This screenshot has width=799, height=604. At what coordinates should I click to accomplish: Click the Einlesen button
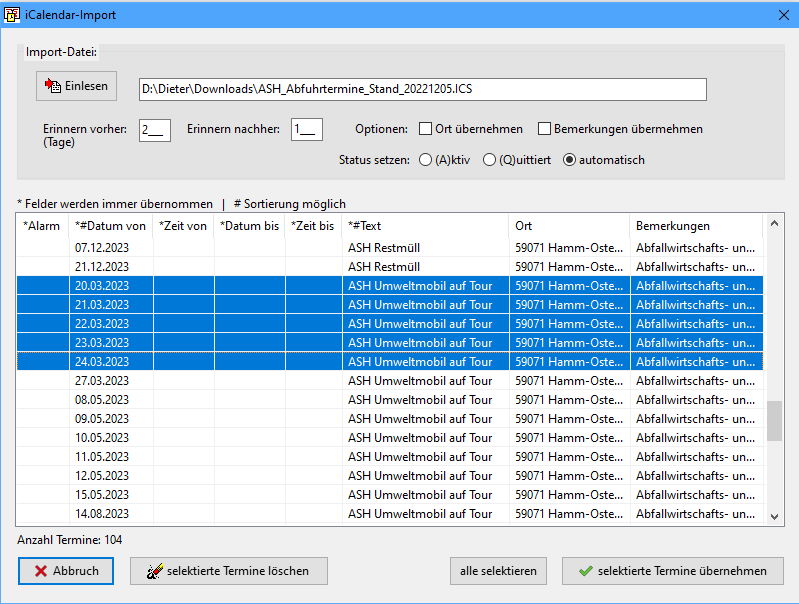76,86
